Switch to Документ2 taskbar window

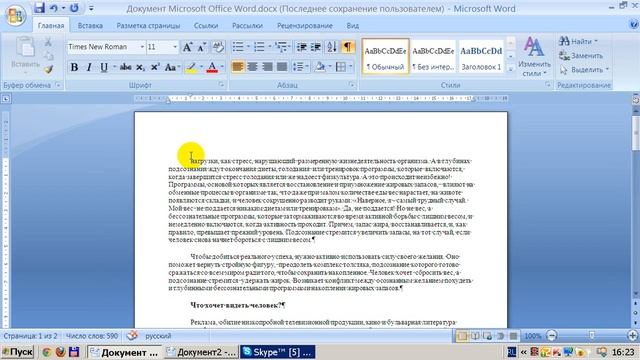pos(202,352)
